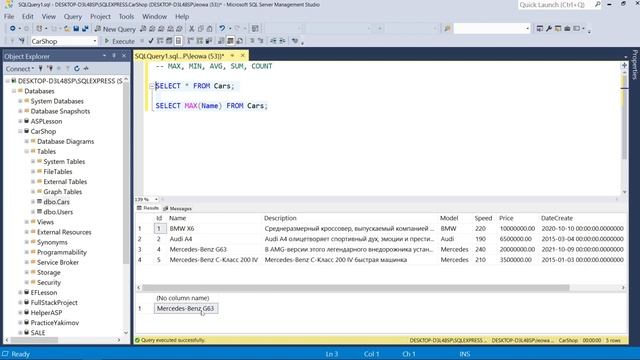Image resolution: width=640 pixels, height=360 pixels.
Task: Select the FullStackProject database
Action: [54, 302]
